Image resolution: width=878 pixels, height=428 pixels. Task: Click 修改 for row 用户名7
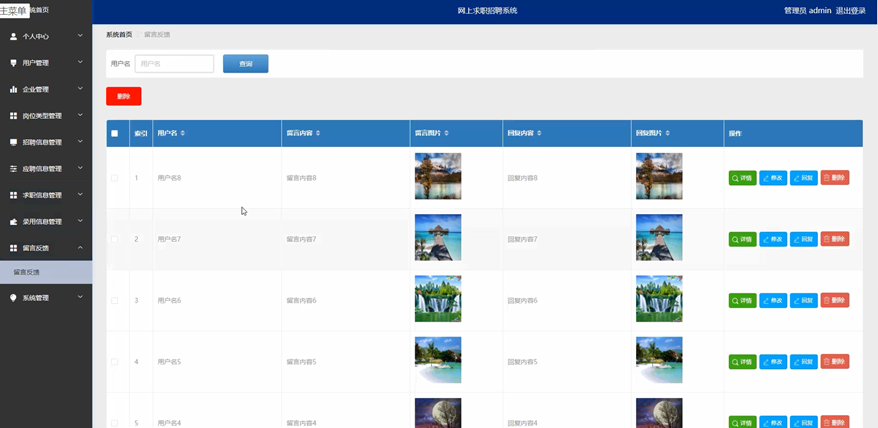coord(773,239)
